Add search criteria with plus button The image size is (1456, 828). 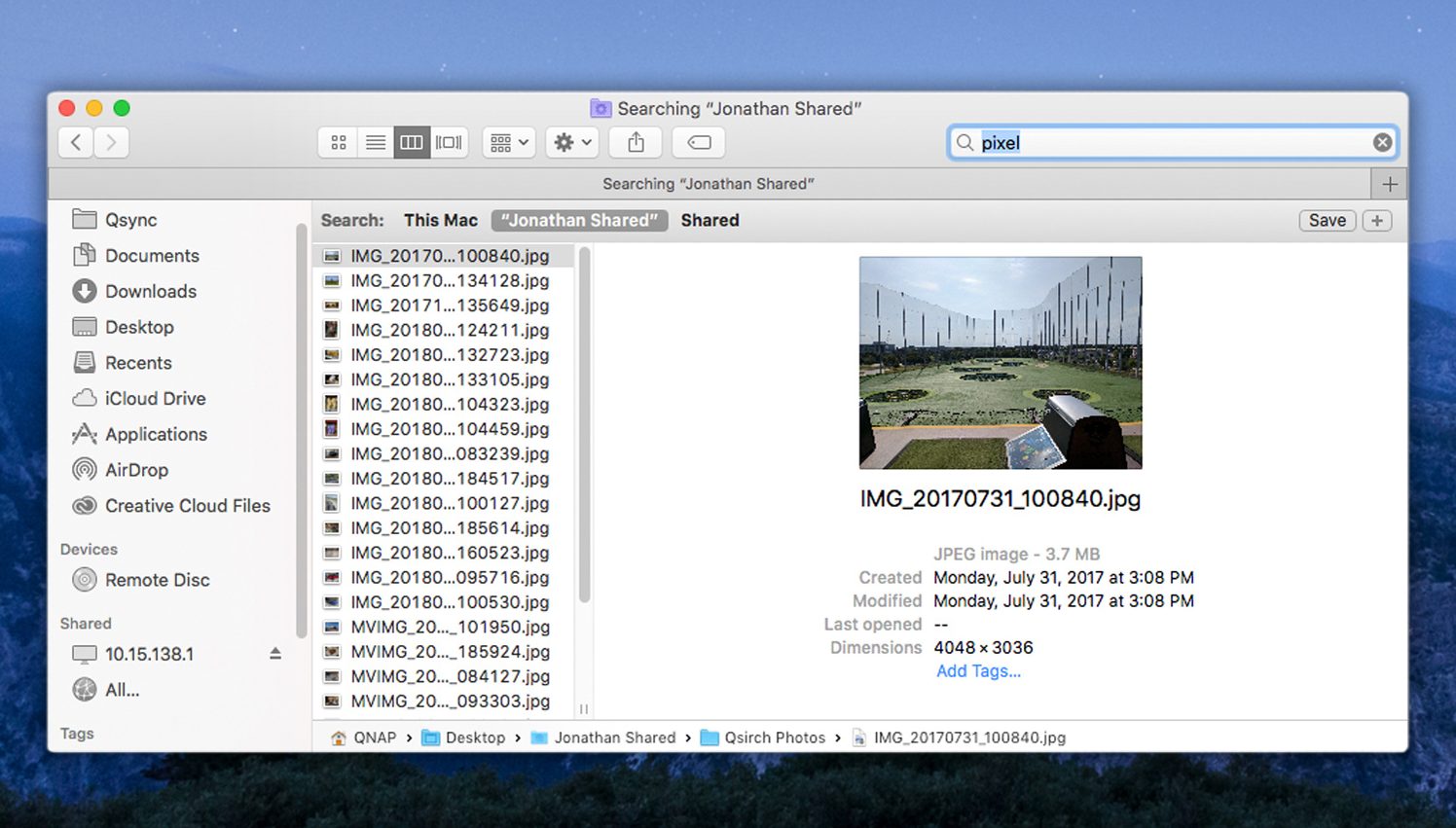(1376, 221)
